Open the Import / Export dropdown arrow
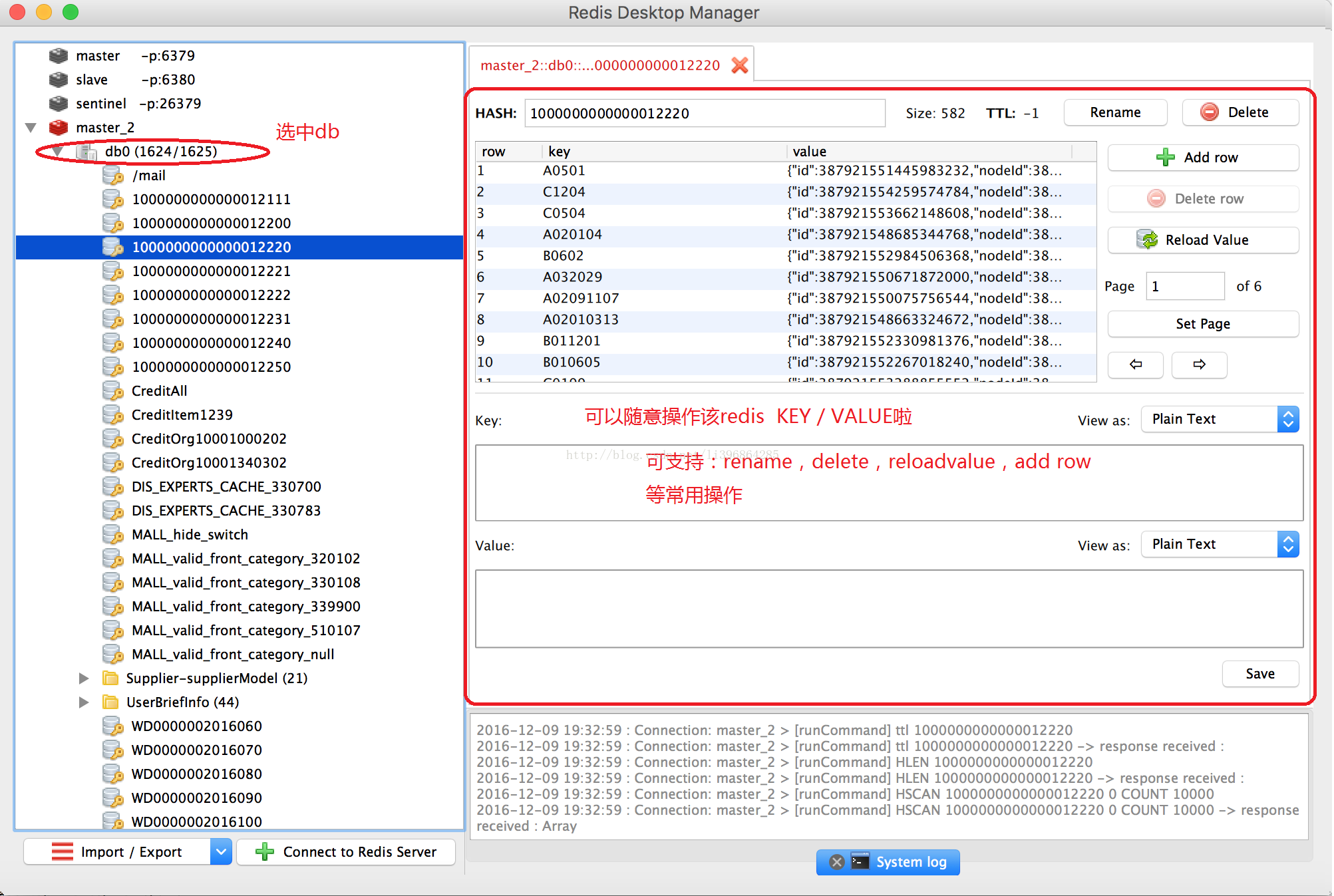 tap(222, 851)
